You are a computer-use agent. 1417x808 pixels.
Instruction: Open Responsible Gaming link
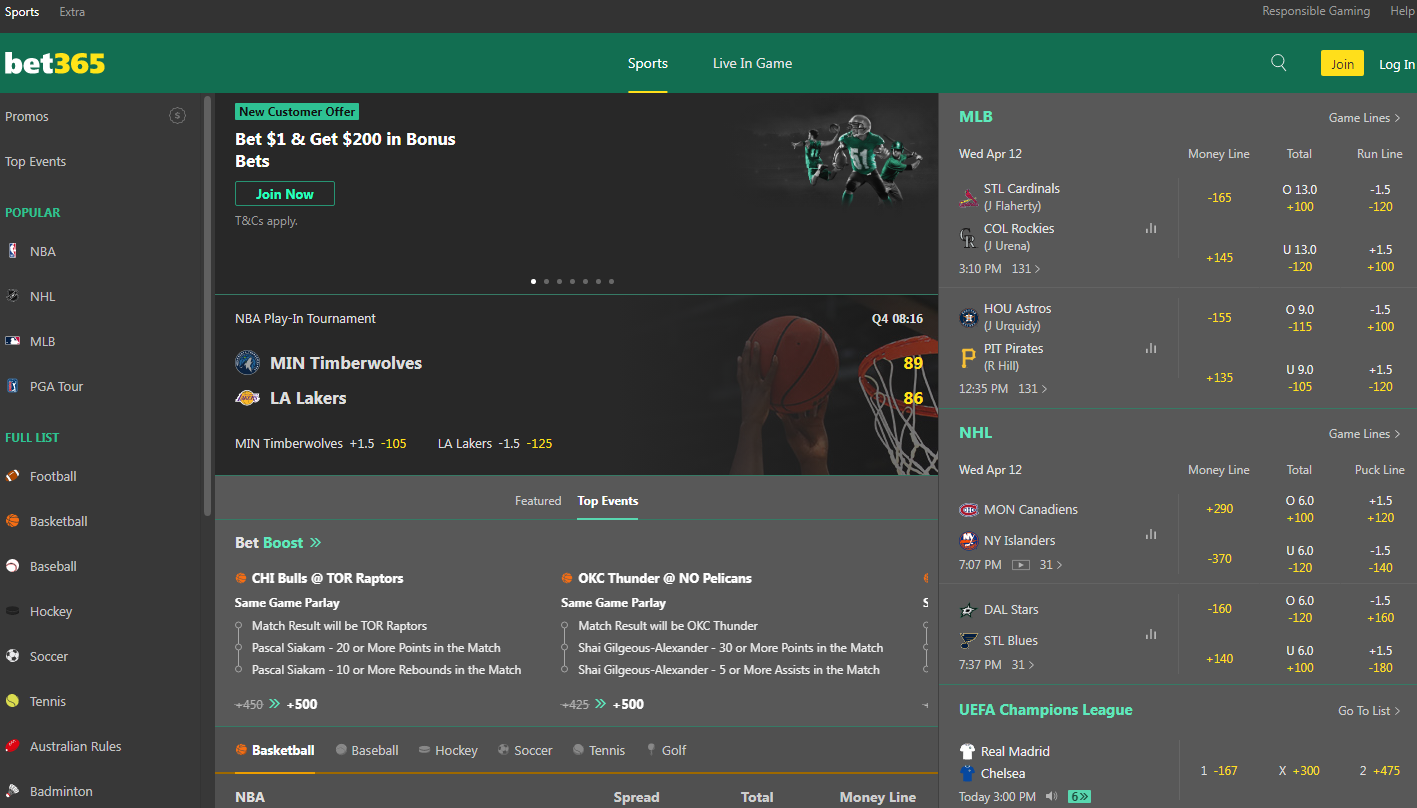[1316, 11]
